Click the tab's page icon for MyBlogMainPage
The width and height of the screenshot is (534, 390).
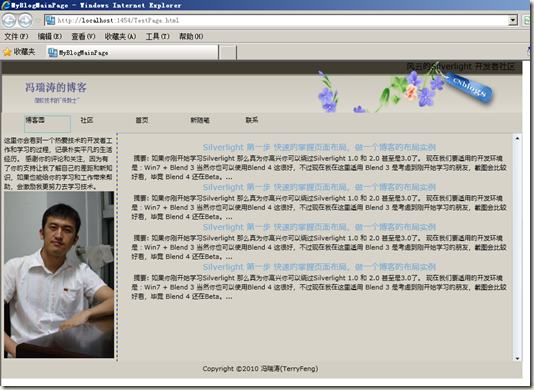(x=53, y=52)
